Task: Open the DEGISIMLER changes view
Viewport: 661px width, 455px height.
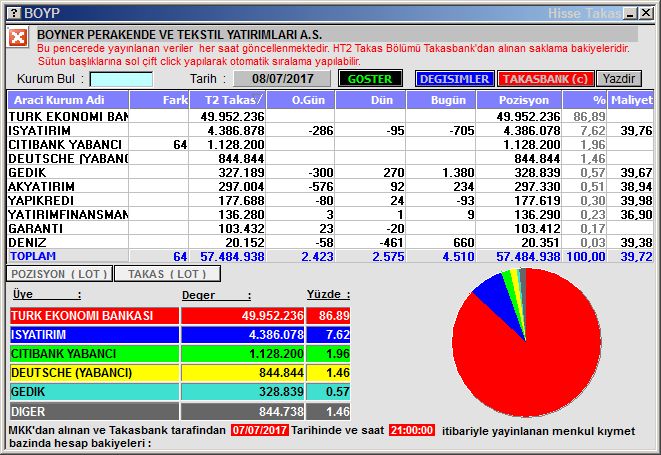Action: coord(454,79)
